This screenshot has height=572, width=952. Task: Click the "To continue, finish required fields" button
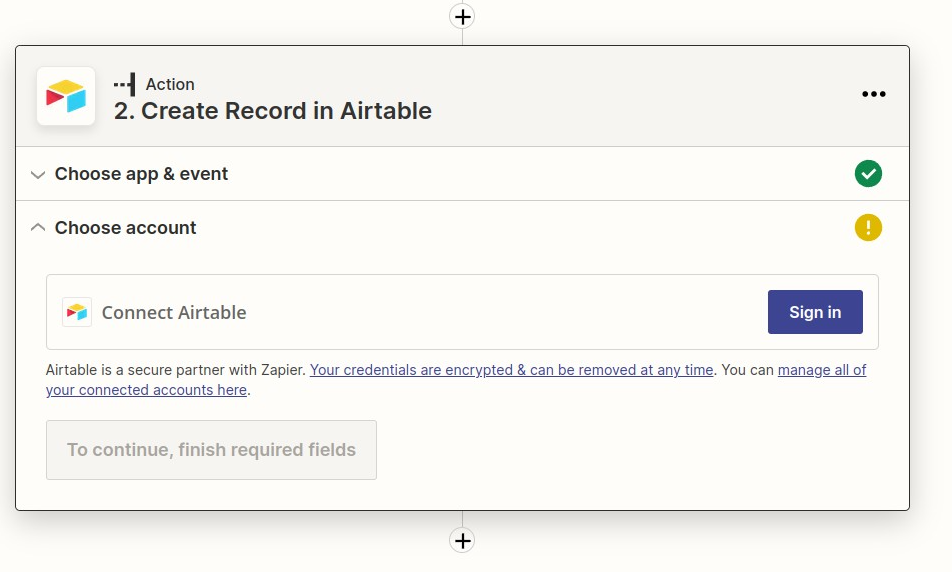[211, 450]
